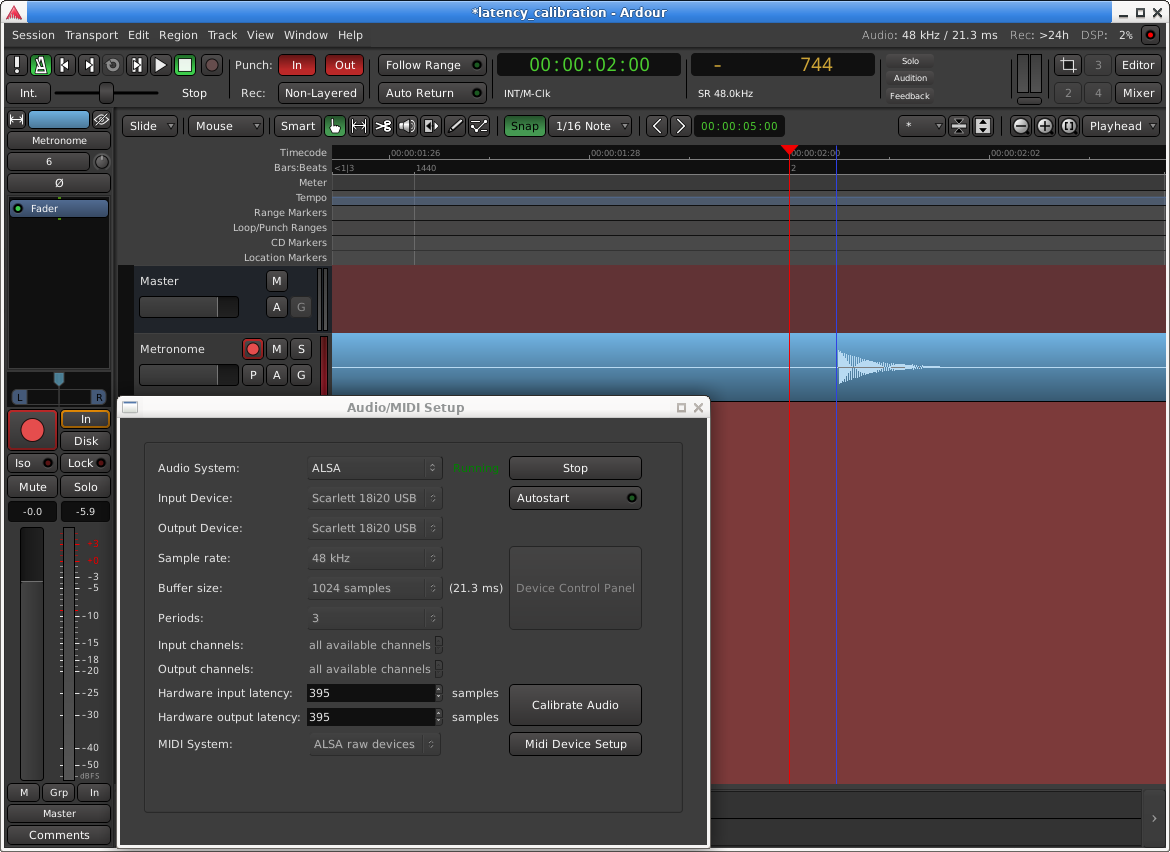Toggle the metronome click button
This screenshot has height=852, width=1170.
(41, 65)
